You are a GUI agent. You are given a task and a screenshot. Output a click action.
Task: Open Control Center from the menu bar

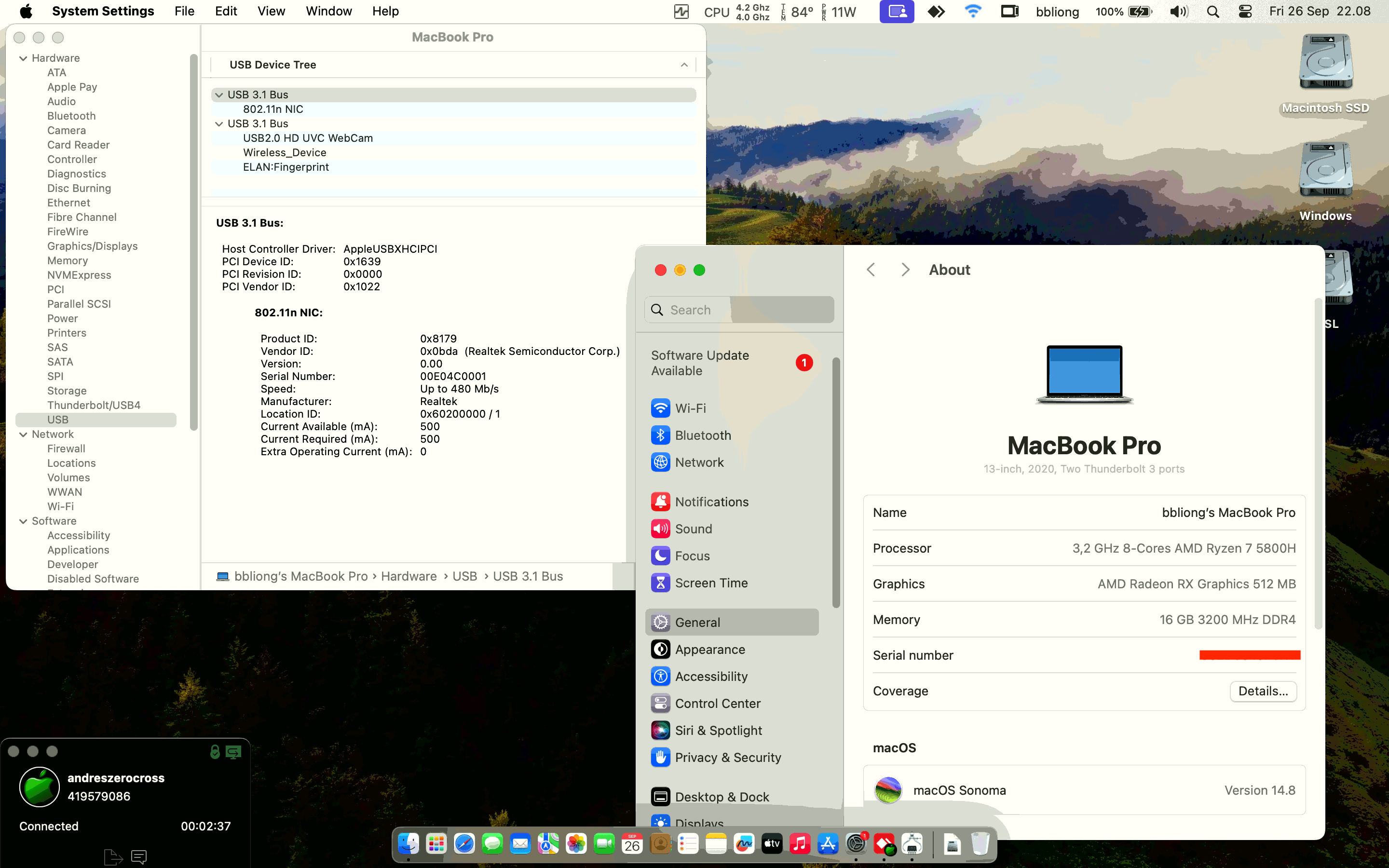[1245, 12]
